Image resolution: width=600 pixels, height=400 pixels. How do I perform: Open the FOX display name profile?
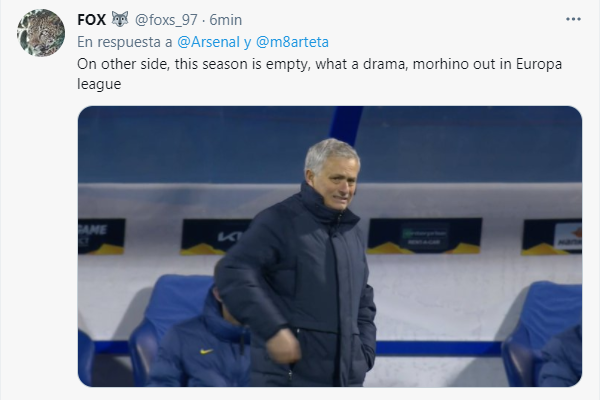92,20
